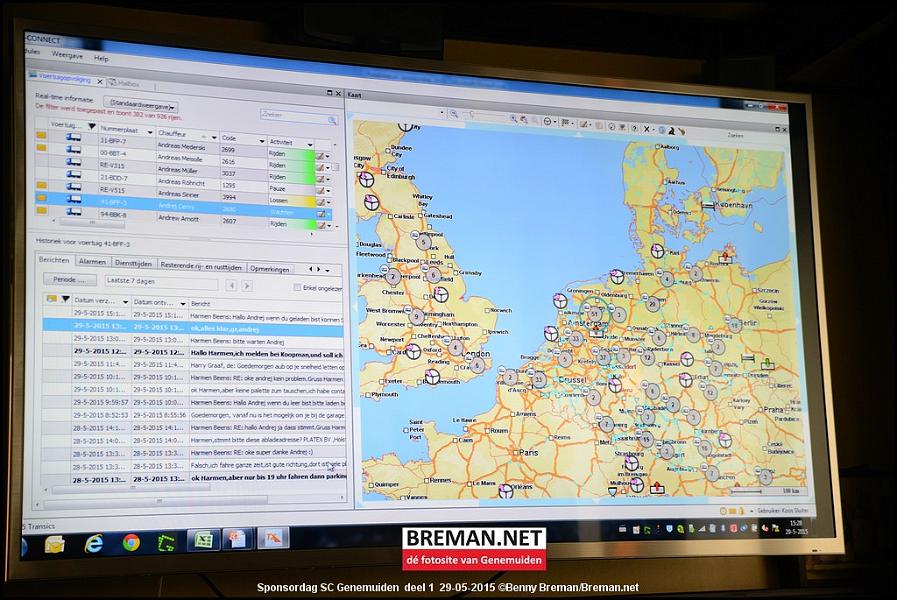This screenshot has height=600, width=897.
Task: Switch to the Mailbox tab
Action: [x=125, y=83]
